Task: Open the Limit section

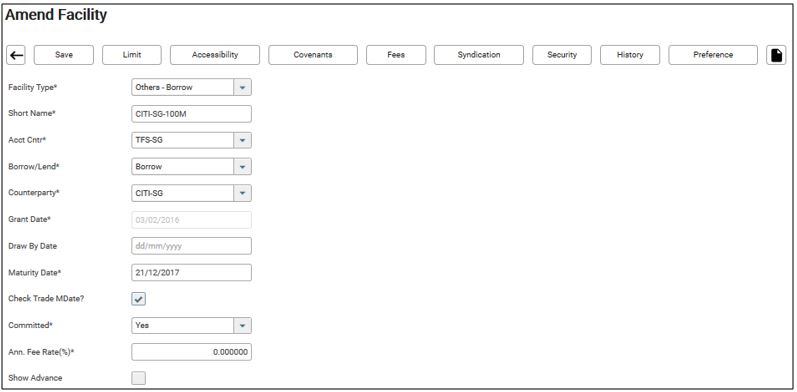Action: pyautogui.click(x=132, y=55)
